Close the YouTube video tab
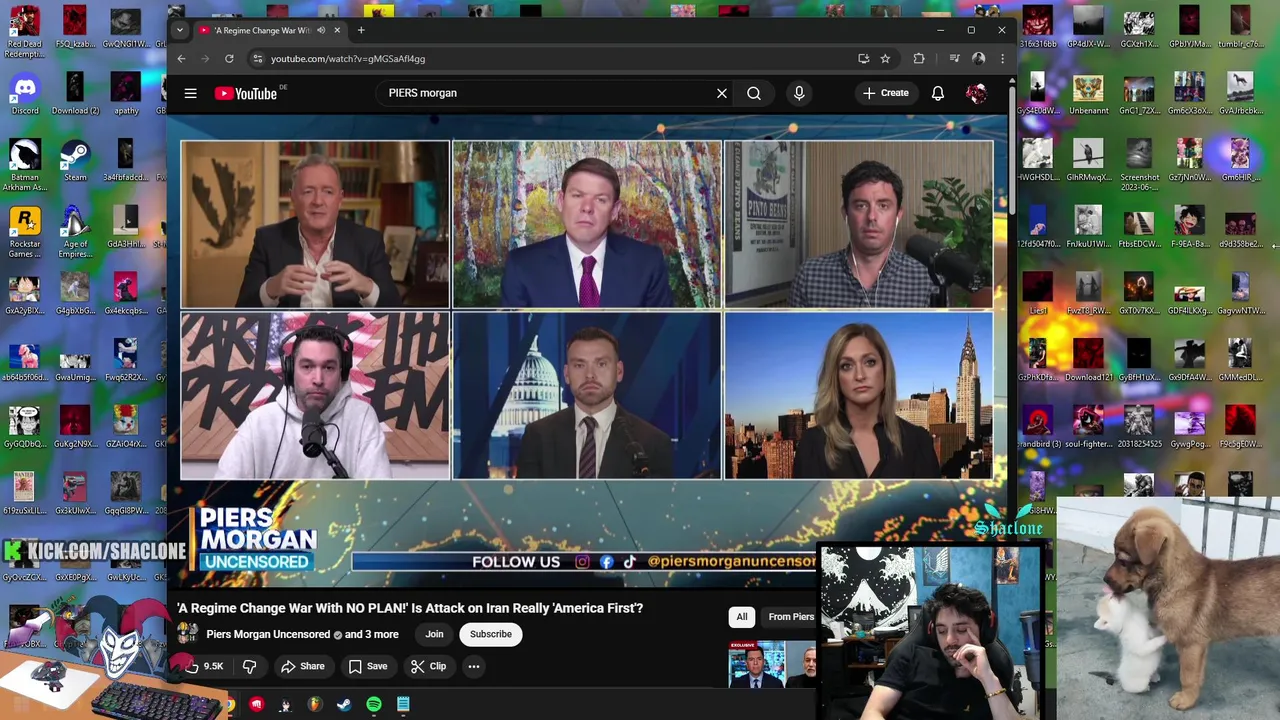 click(x=337, y=30)
